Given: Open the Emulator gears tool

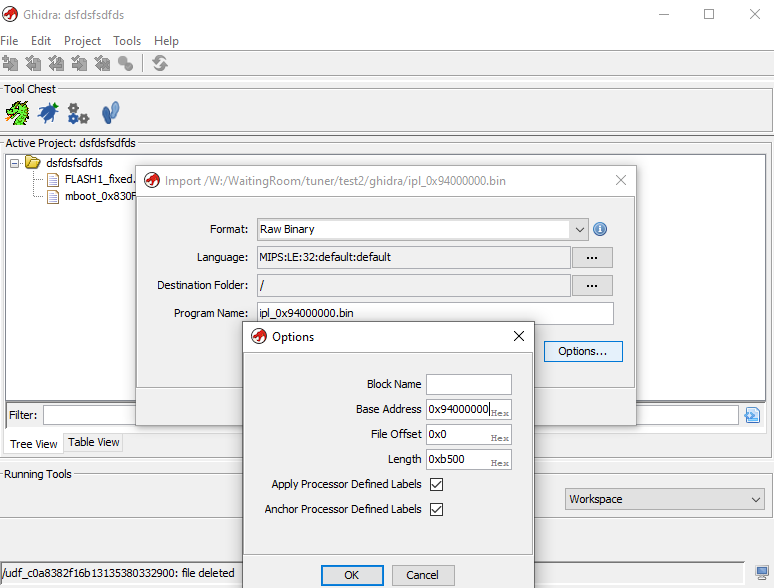Looking at the screenshot, I should pyautogui.click(x=78, y=113).
